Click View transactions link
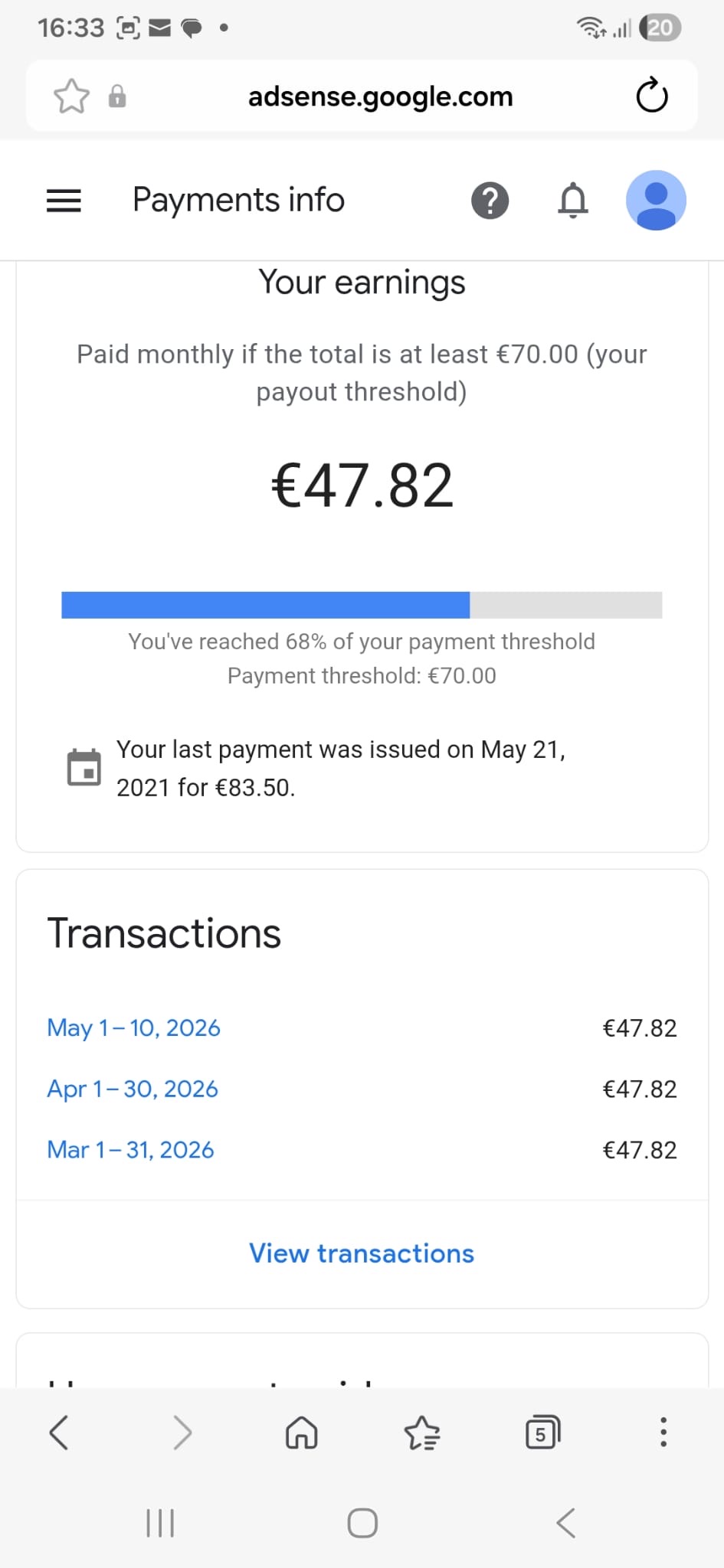This screenshot has height=1568, width=724. tap(362, 1253)
